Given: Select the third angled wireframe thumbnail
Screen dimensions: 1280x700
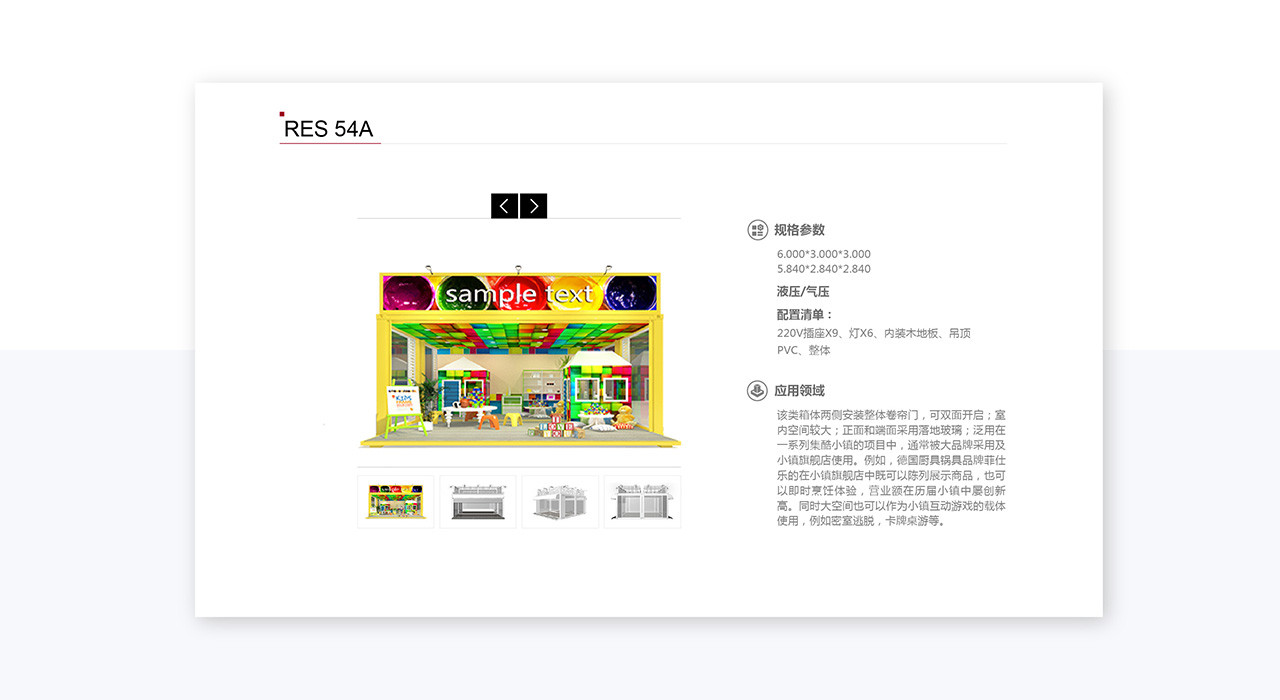Looking at the screenshot, I should [560, 502].
